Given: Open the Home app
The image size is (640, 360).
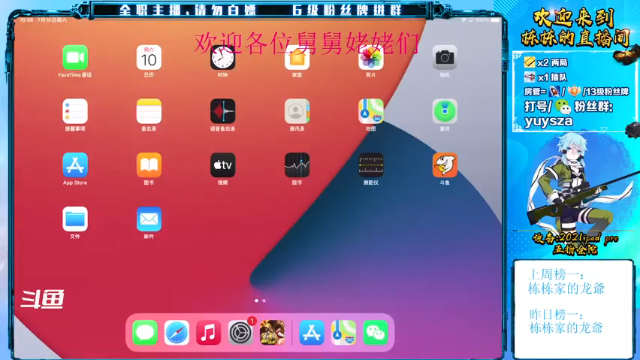Looking at the screenshot, I should [297, 58].
